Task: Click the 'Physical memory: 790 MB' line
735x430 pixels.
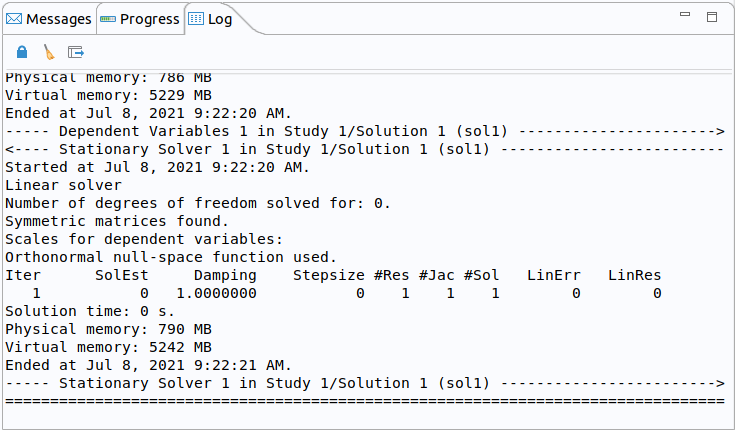Action: pos(108,329)
